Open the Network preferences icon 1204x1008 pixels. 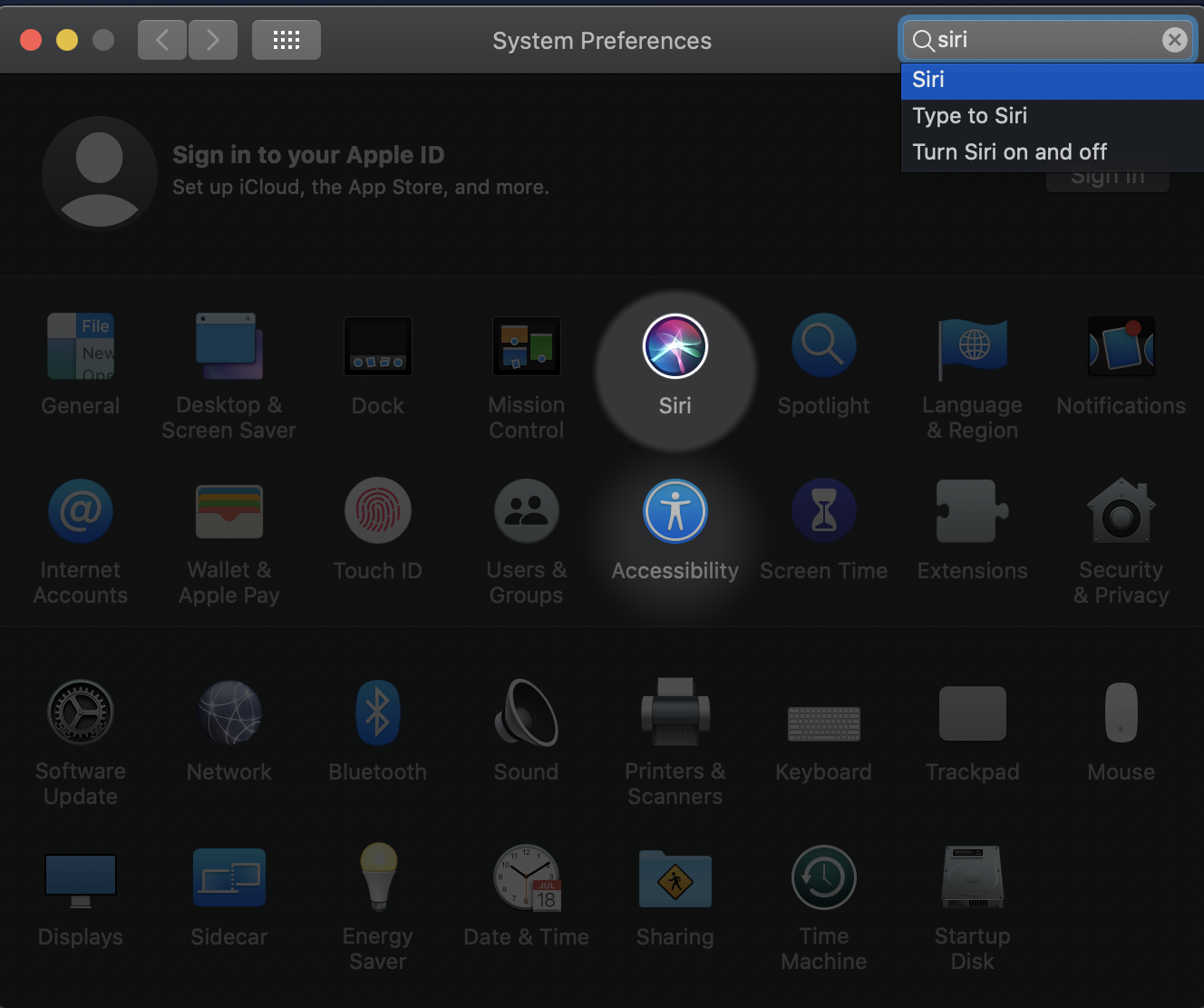[x=229, y=713]
